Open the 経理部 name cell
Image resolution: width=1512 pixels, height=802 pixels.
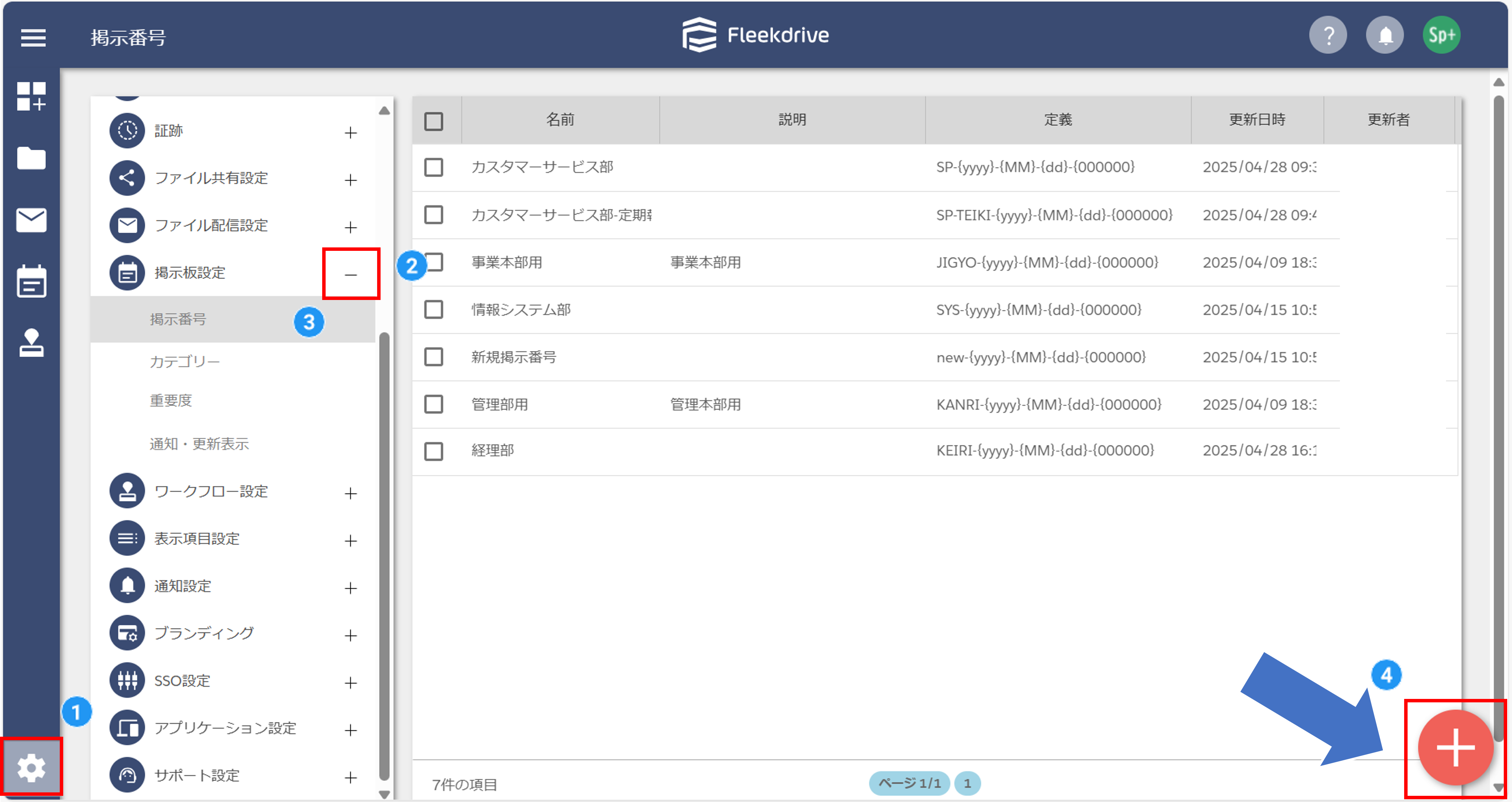coord(493,450)
